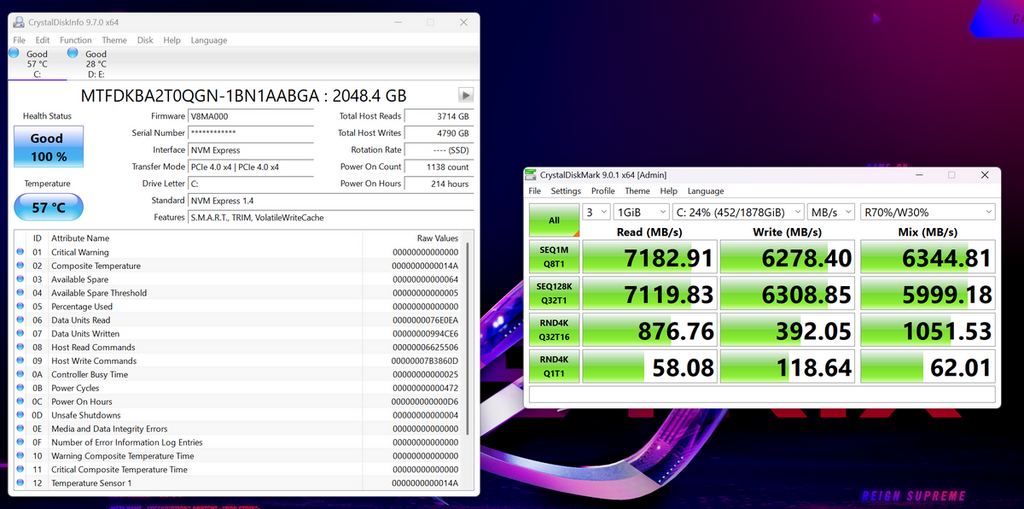Click status orb for Power On Hours row
Image resolution: width=1024 pixels, height=509 pixels.
point(20,401)
